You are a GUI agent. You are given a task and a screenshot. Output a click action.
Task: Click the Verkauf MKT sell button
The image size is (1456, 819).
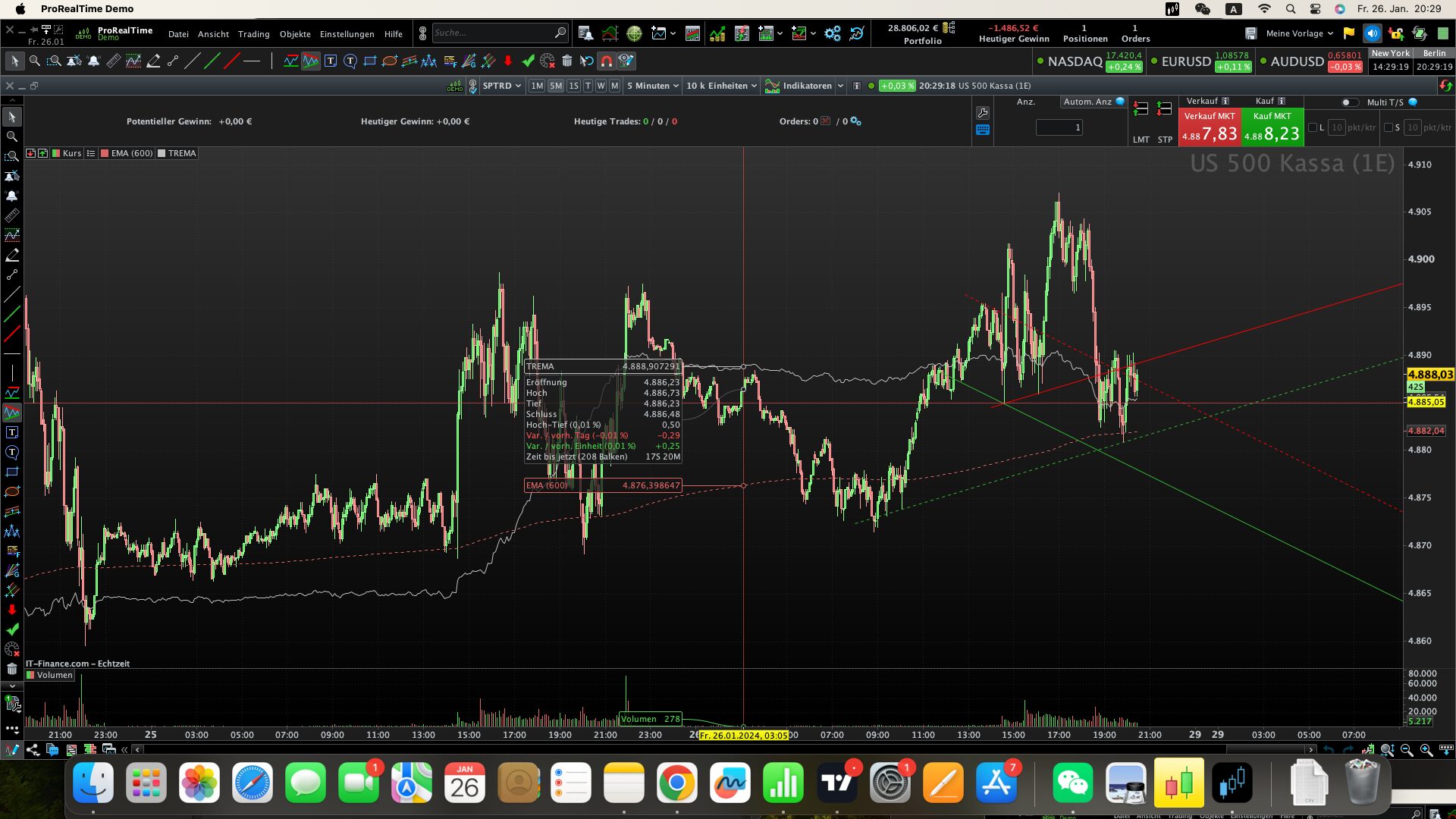click(1210, 127)
